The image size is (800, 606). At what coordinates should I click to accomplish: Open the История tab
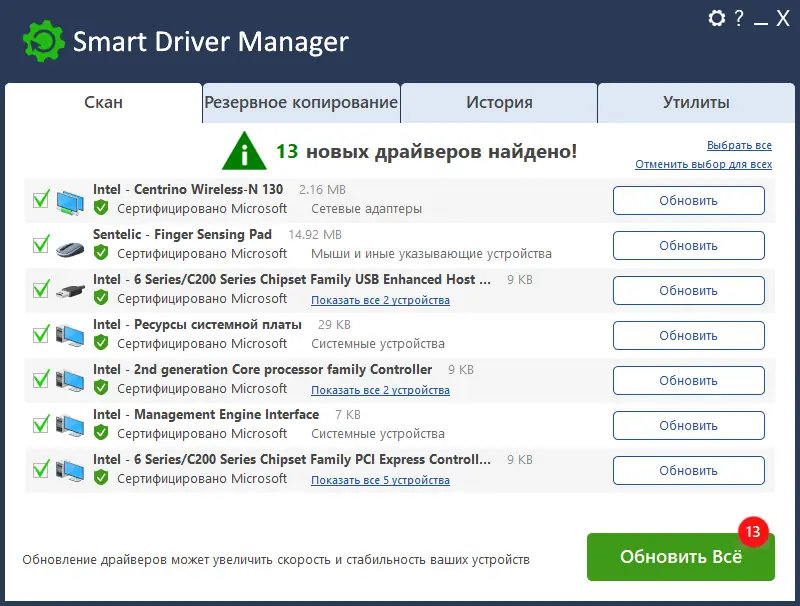tap(499, 103)
